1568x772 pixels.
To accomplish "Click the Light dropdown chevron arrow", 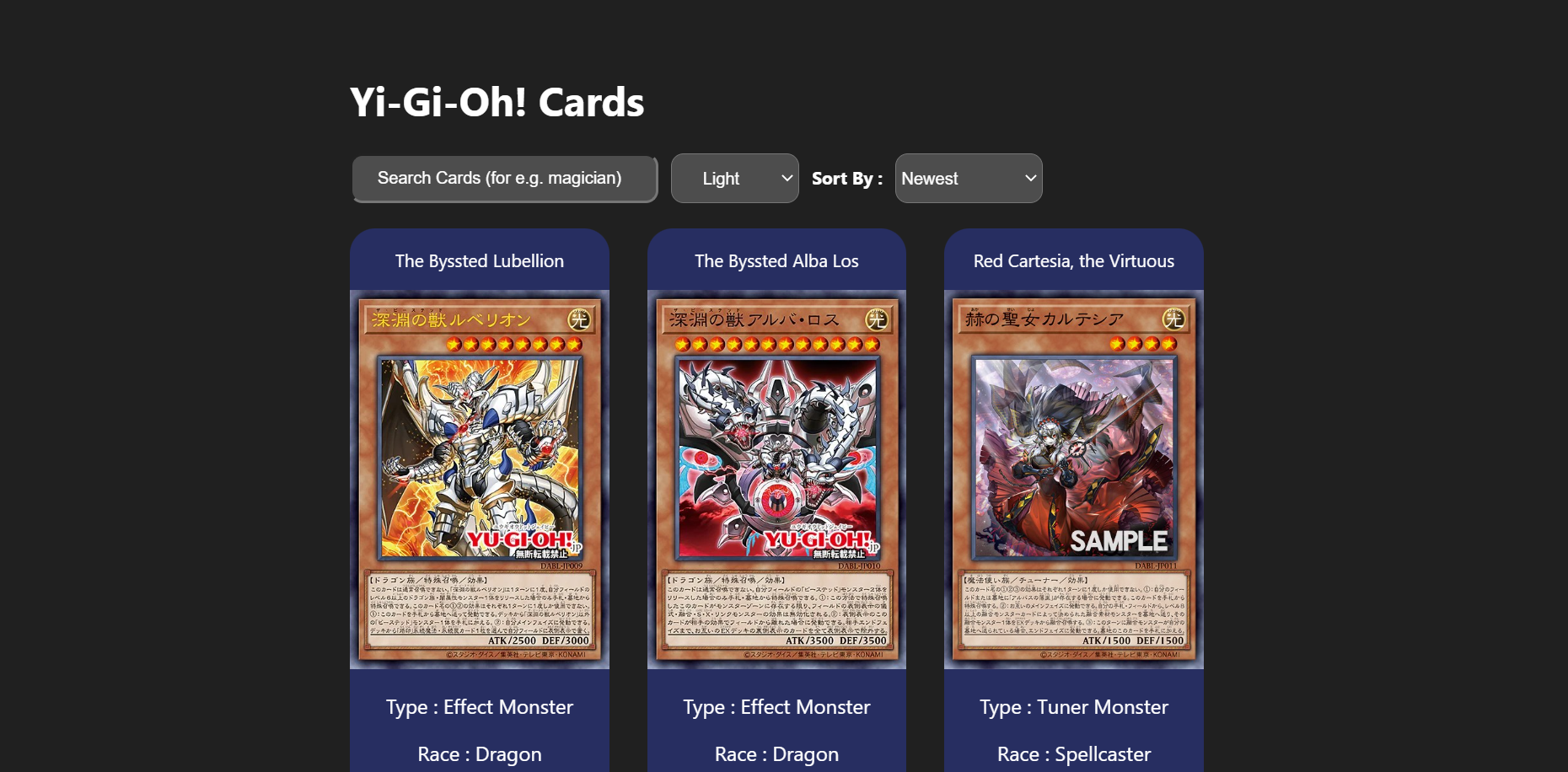I will [787, 179].
